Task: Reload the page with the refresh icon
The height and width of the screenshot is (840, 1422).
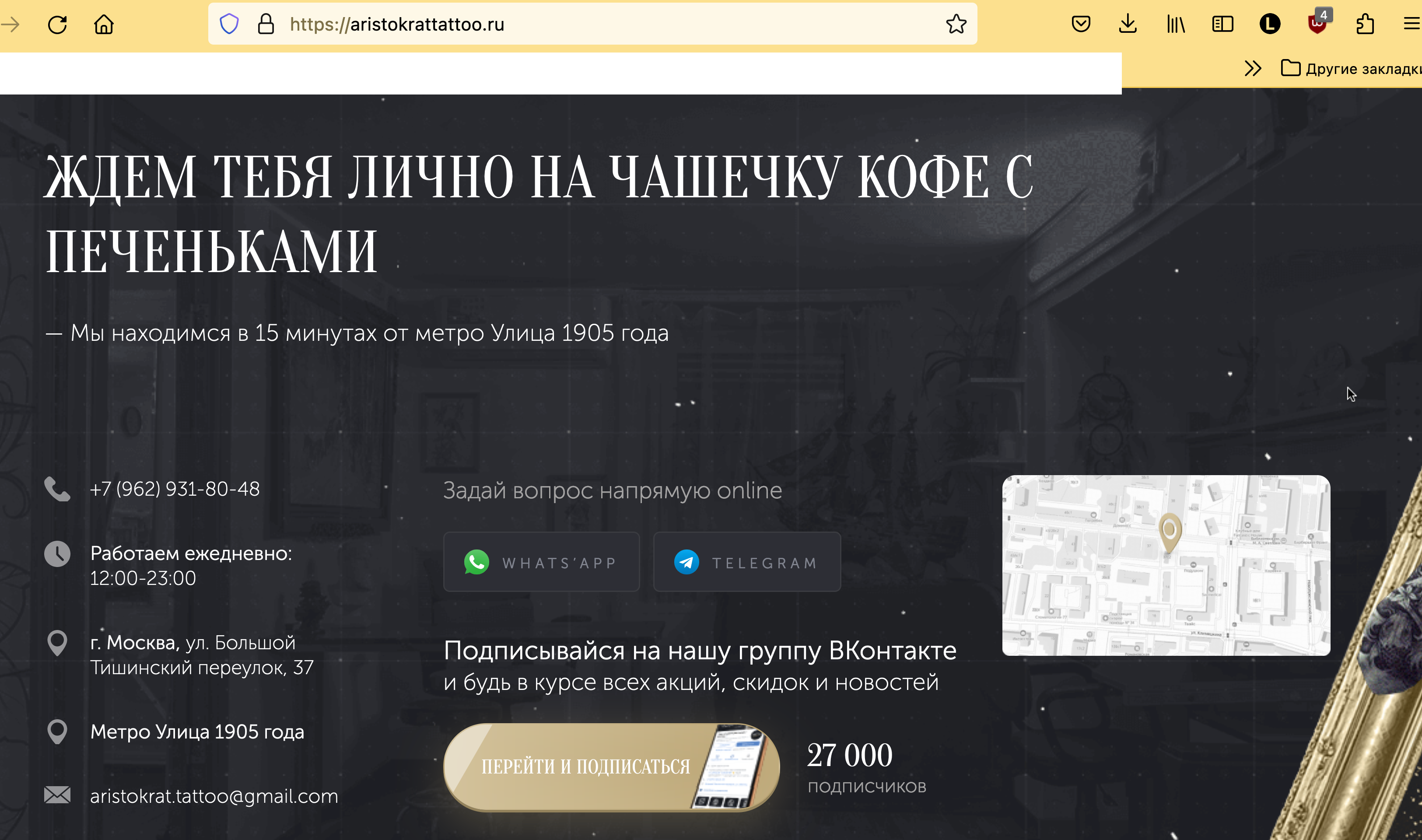Action: 57,24
